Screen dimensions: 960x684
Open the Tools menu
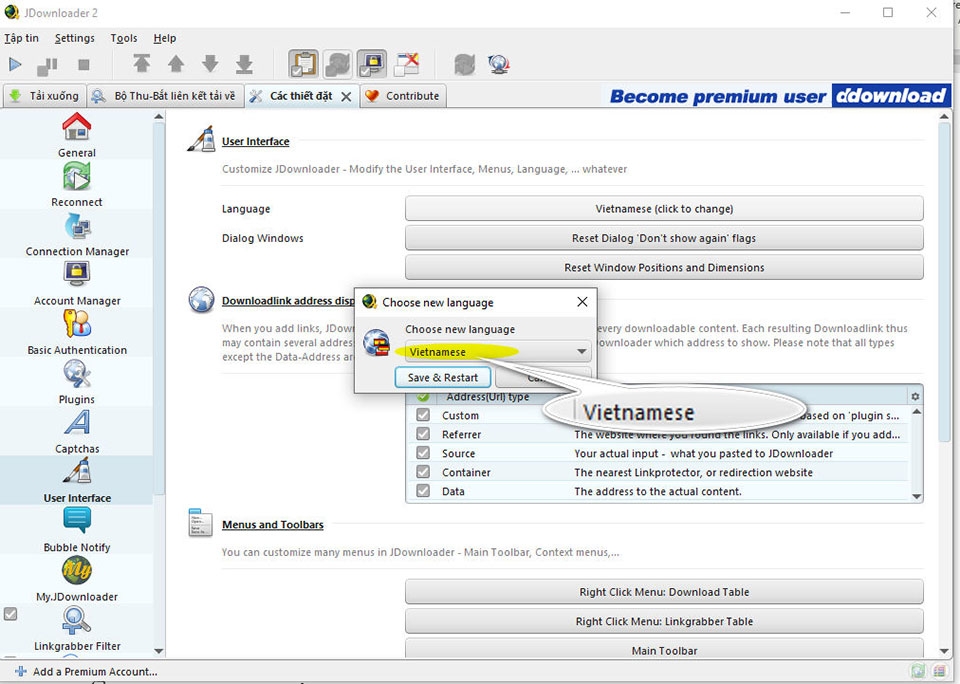[x=124, y=38]
